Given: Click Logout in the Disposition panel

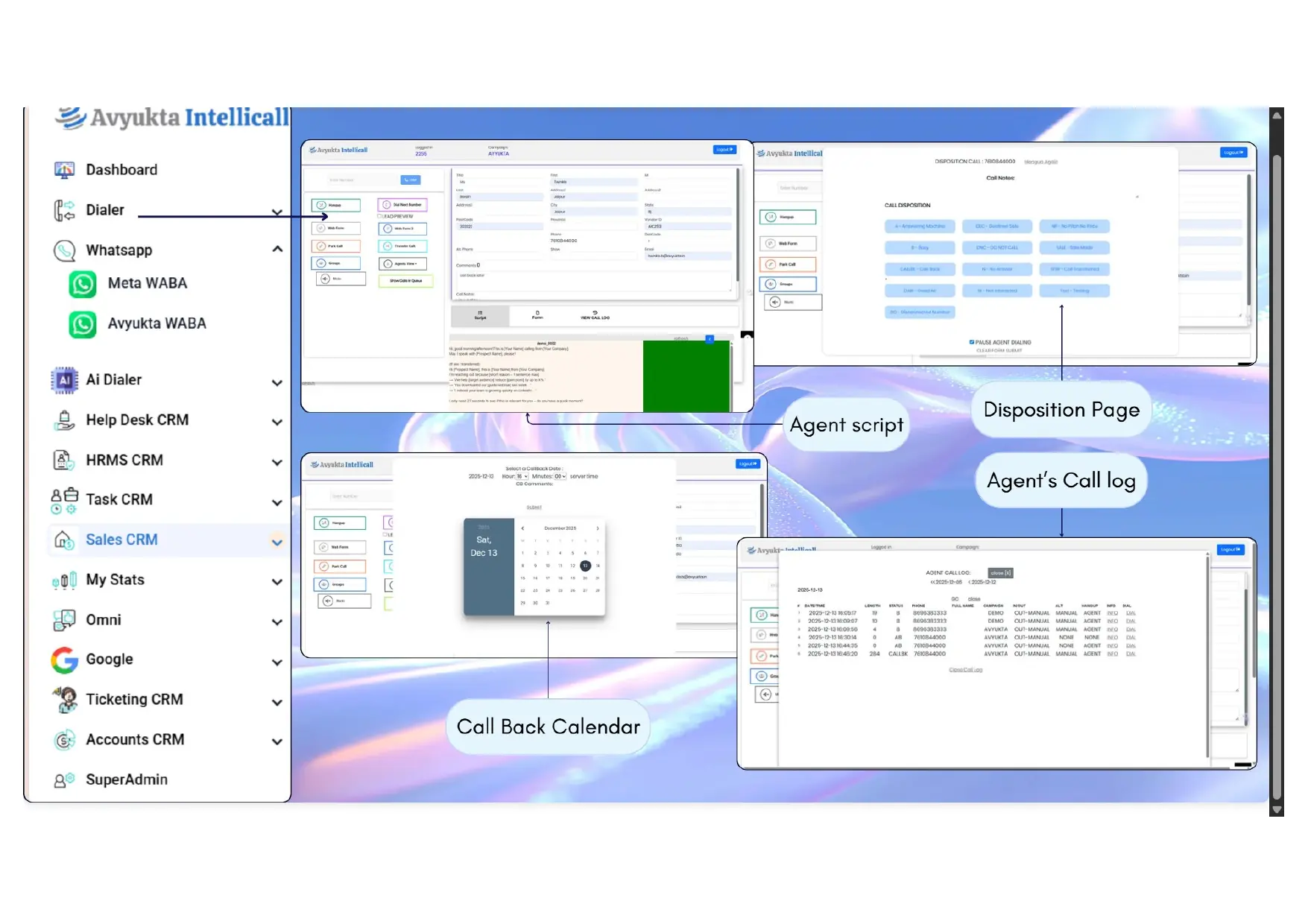Looking at the screenshot, I should point(1233,153).
